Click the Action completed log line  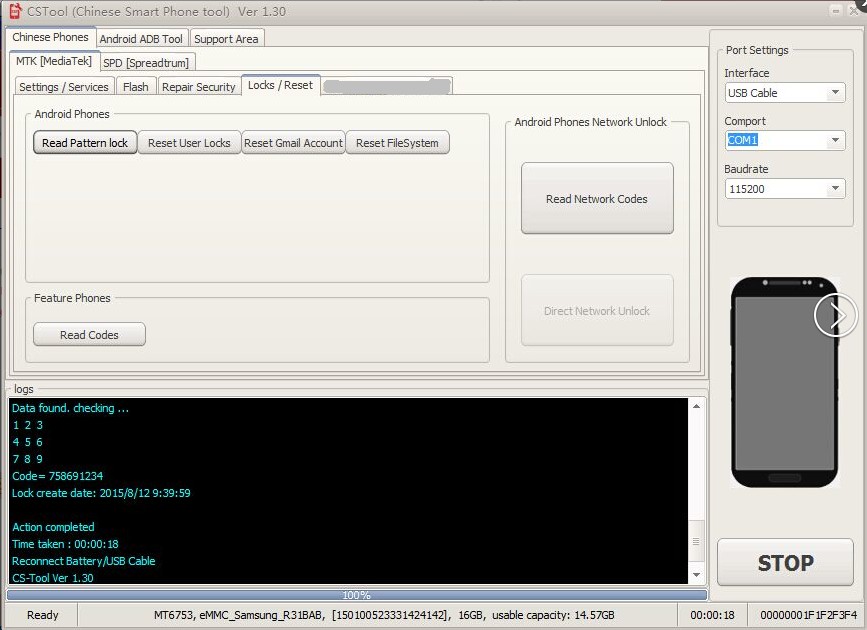(x=53, y=527)
